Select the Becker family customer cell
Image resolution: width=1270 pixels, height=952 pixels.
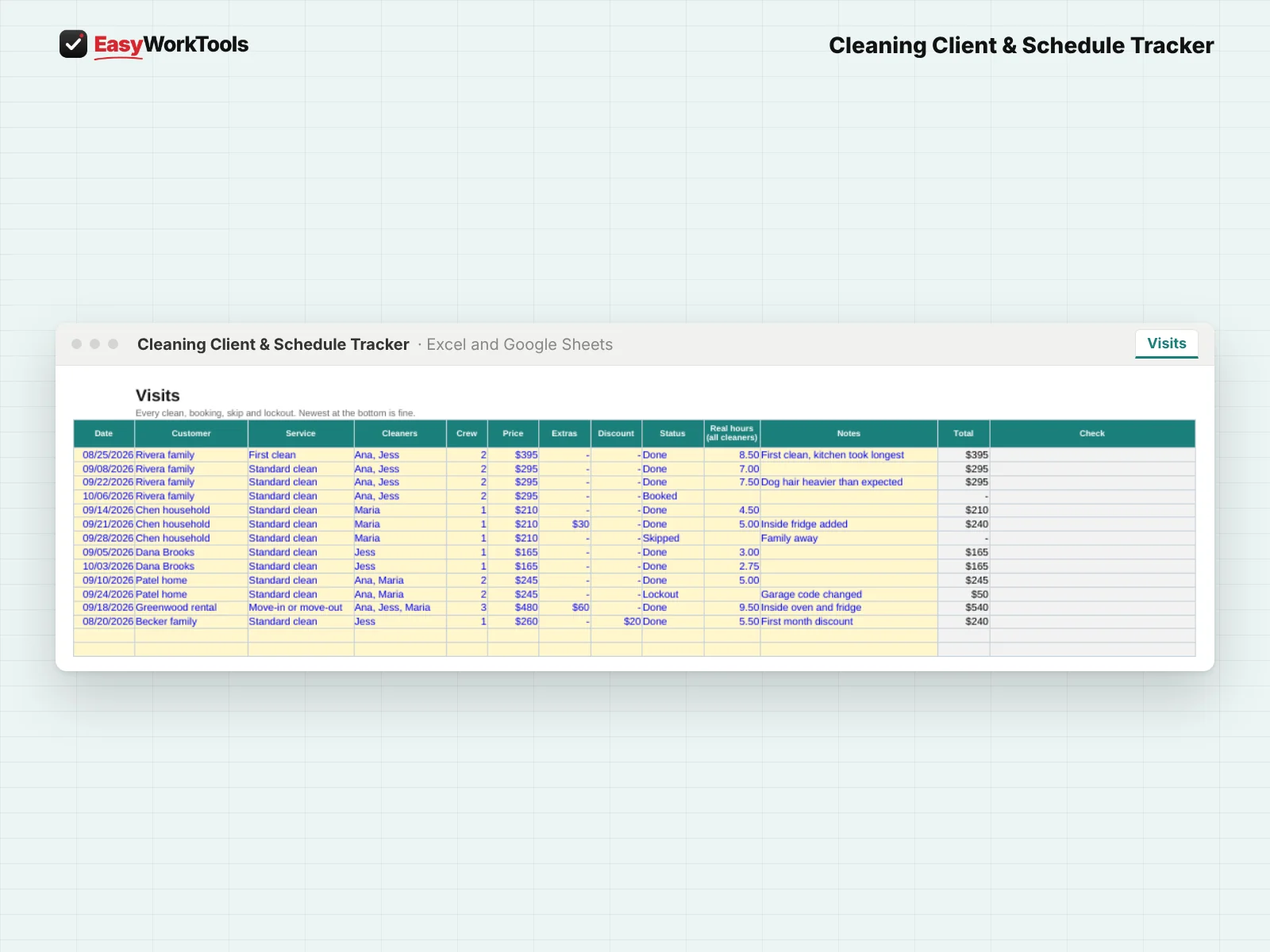pos(191,622)
